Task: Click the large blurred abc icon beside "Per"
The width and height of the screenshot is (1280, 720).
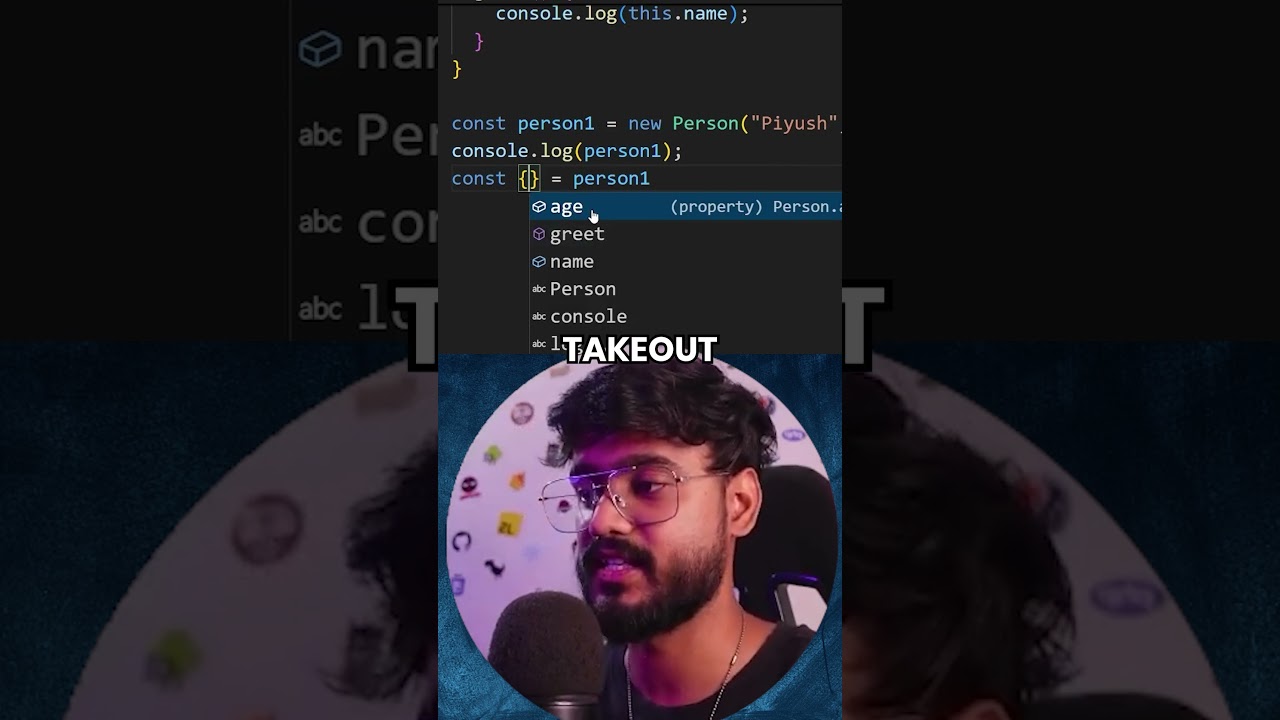Action: tap(320, 134)
